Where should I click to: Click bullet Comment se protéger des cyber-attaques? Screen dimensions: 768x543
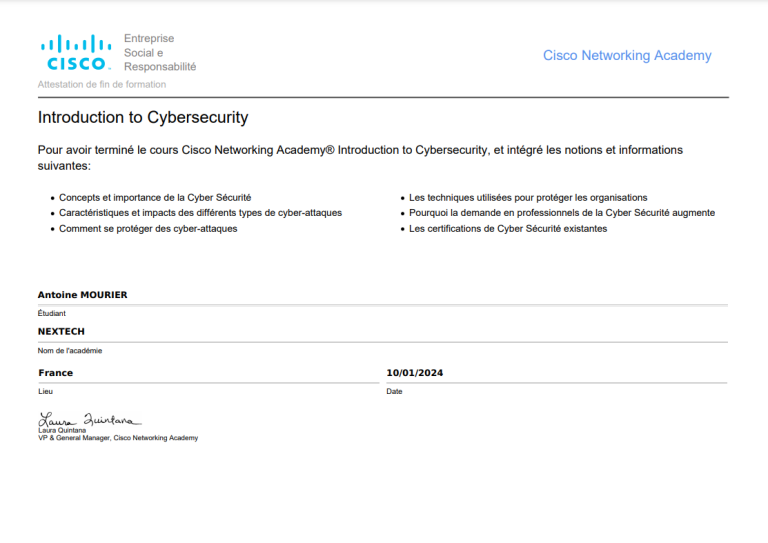tap(148, 229)
